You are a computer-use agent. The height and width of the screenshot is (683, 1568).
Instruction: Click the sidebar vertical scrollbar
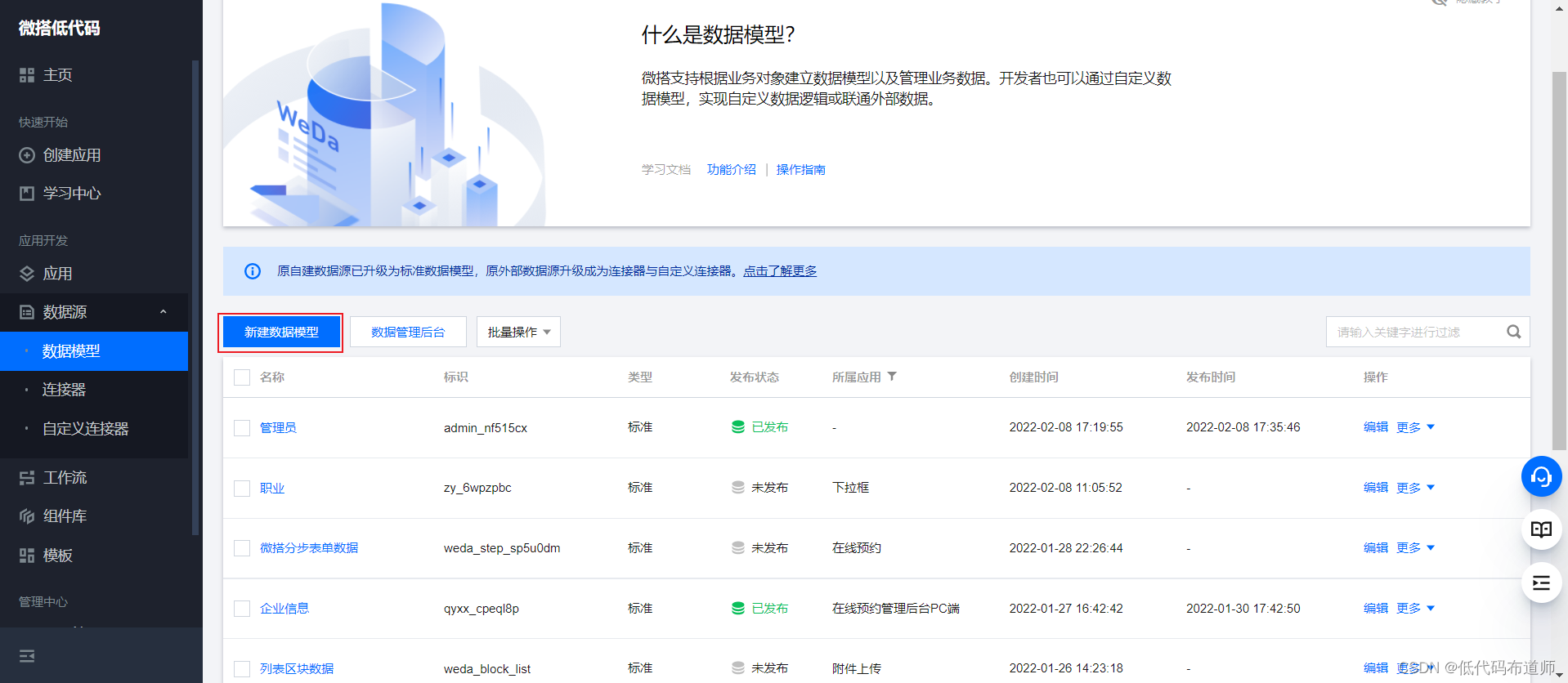tap(195, 298)
